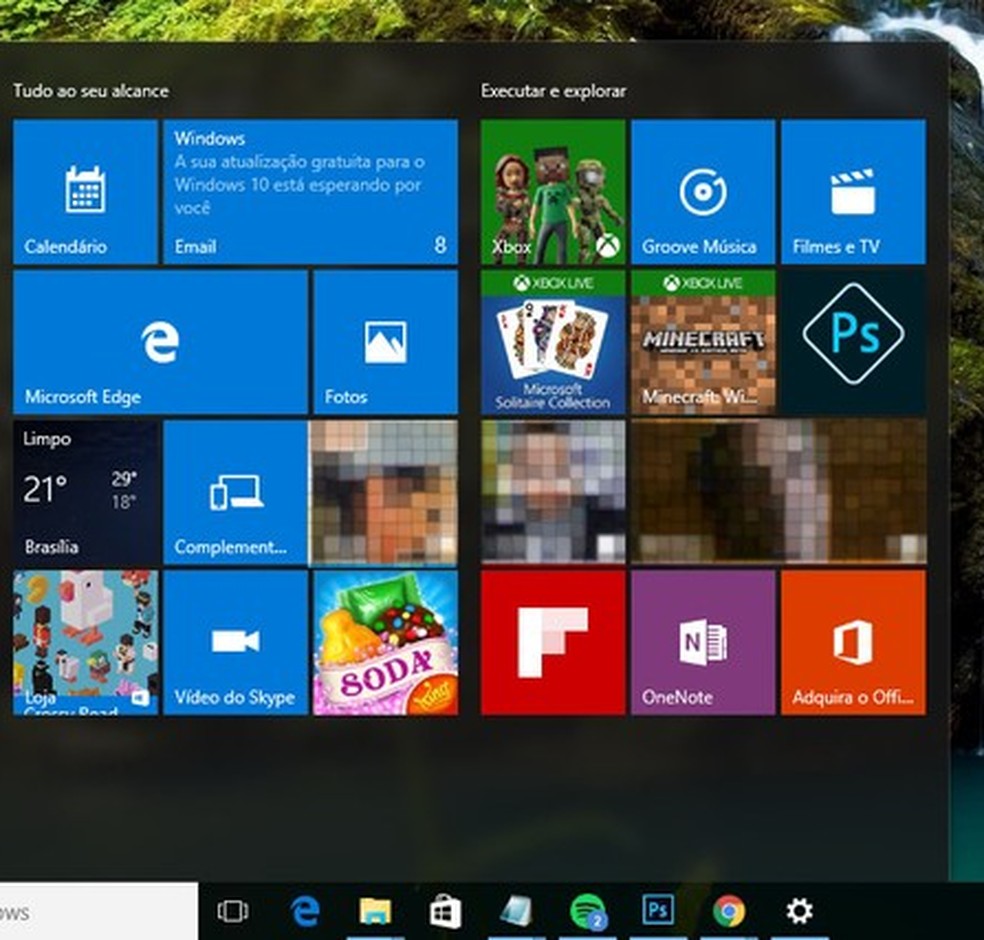Open the Vídeo do Skype tile
The image size is (984, 940).
pos(235,642)
